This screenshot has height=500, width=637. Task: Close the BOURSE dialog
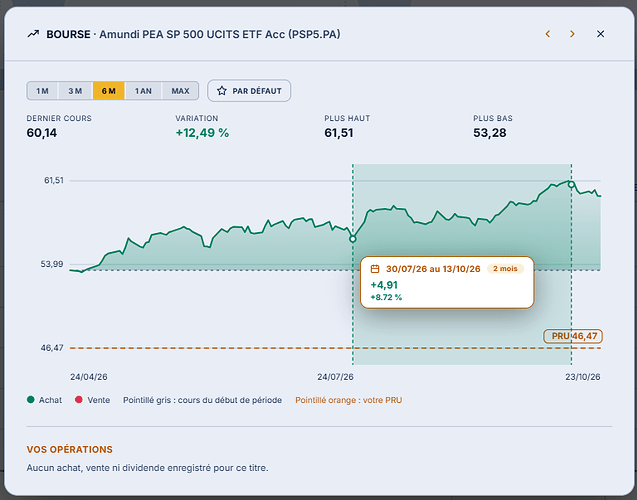point(600,34)
